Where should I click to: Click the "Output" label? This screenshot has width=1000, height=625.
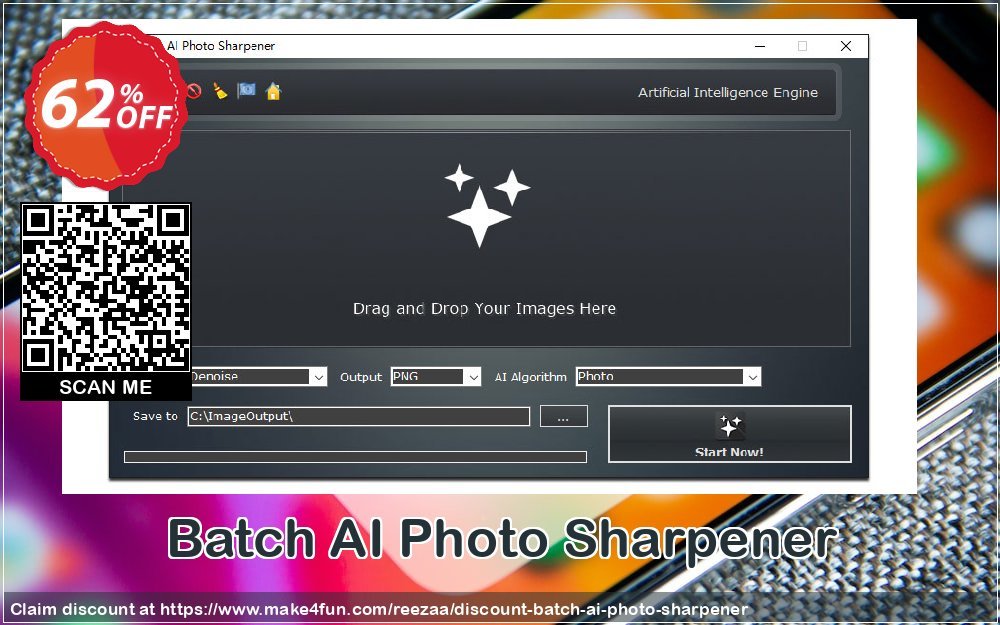(361, 377)
